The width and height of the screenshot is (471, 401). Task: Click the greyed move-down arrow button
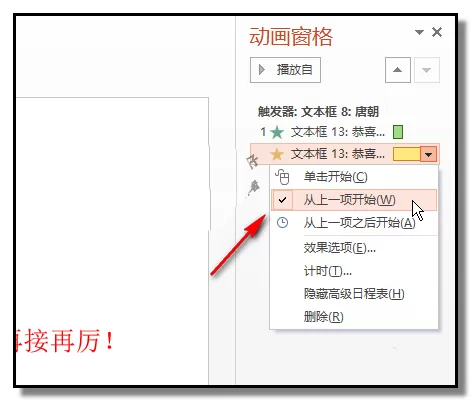pos(427,70)
